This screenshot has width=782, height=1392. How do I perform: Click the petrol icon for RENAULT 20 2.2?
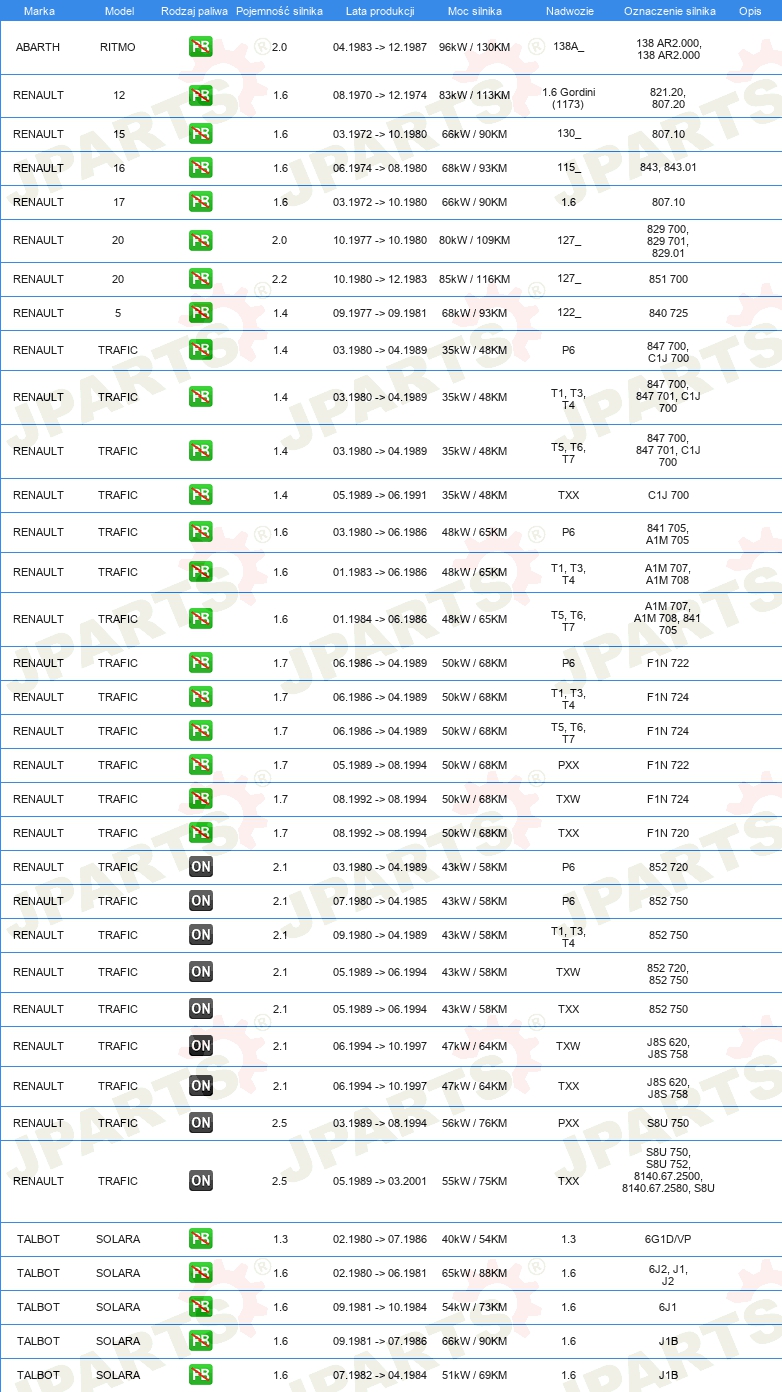(x=200, y=279)
